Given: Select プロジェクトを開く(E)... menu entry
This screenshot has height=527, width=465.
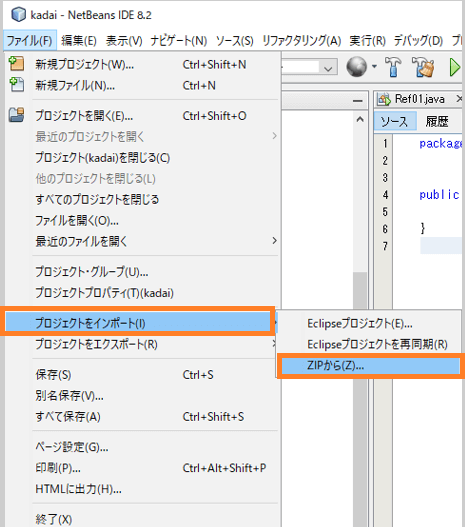Looking at the screenshot, I should (x=142, y=116).
